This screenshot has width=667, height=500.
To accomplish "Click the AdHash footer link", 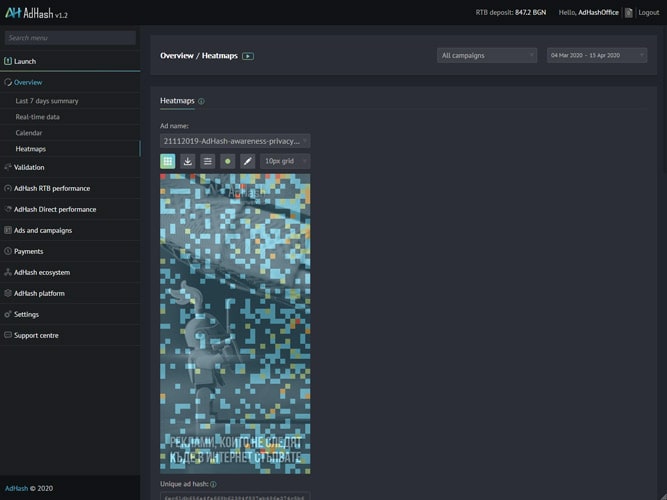I will pos(16,489).
